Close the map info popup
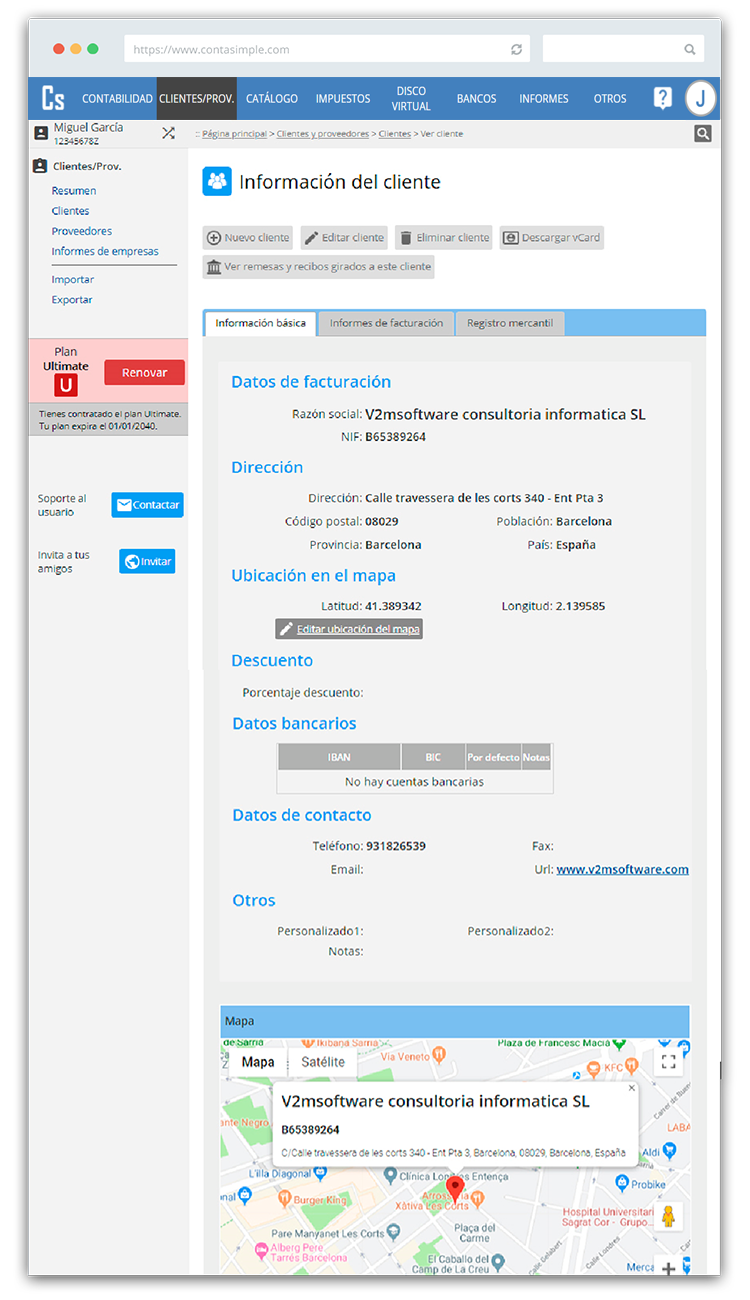750x1300 pixels. point(631,1088)
